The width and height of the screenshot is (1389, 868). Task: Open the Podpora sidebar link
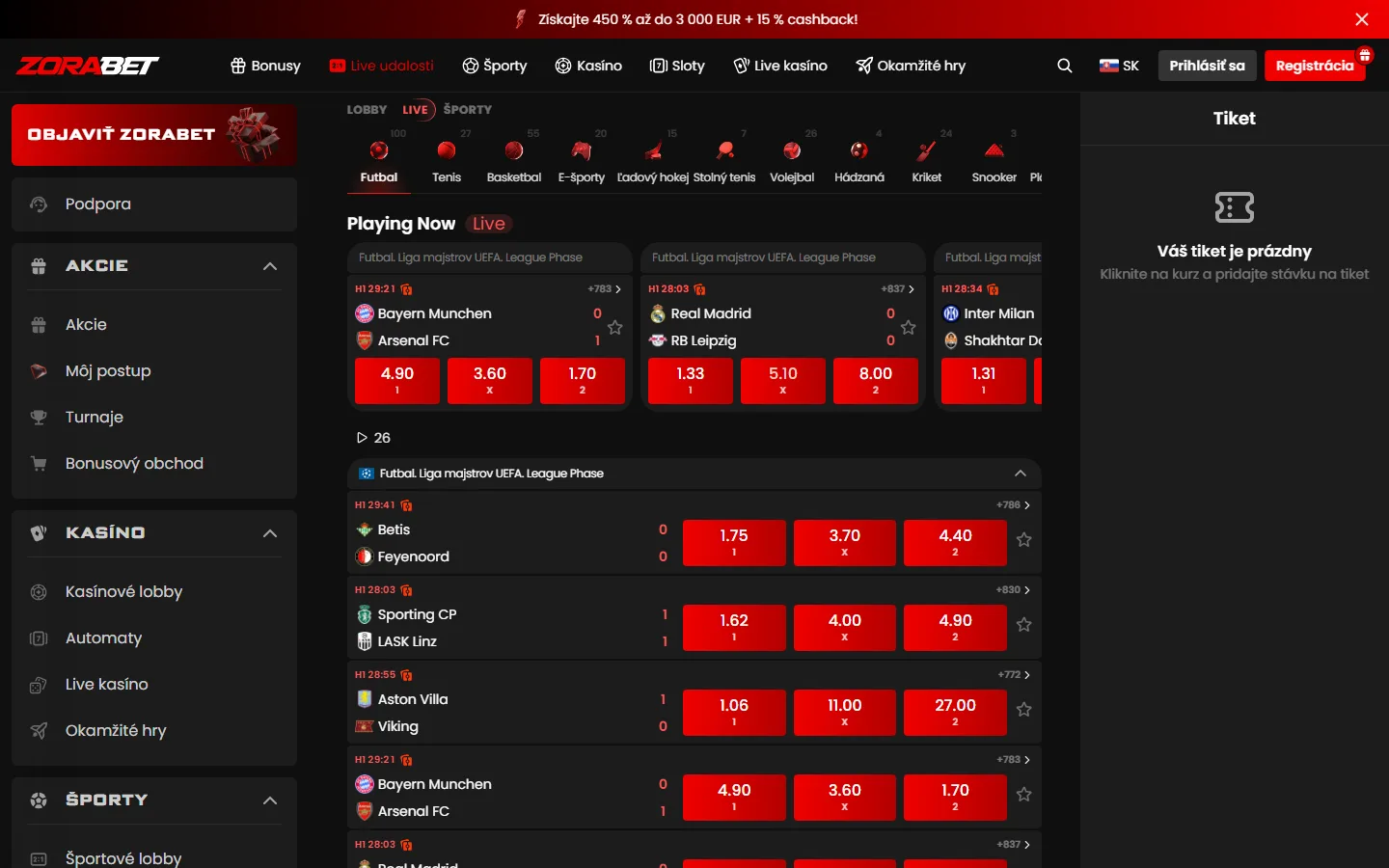(x=154, y=204)
